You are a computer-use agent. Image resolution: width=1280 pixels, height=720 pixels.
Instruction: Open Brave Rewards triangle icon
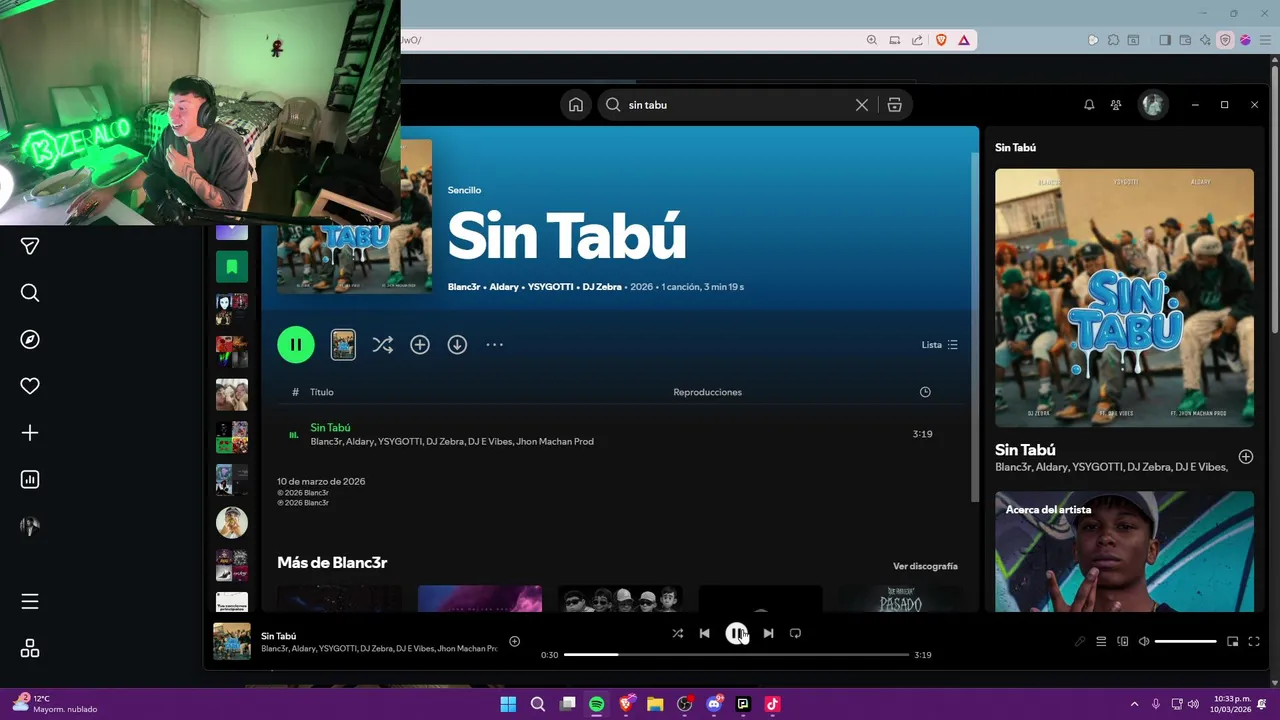[964, 40]
